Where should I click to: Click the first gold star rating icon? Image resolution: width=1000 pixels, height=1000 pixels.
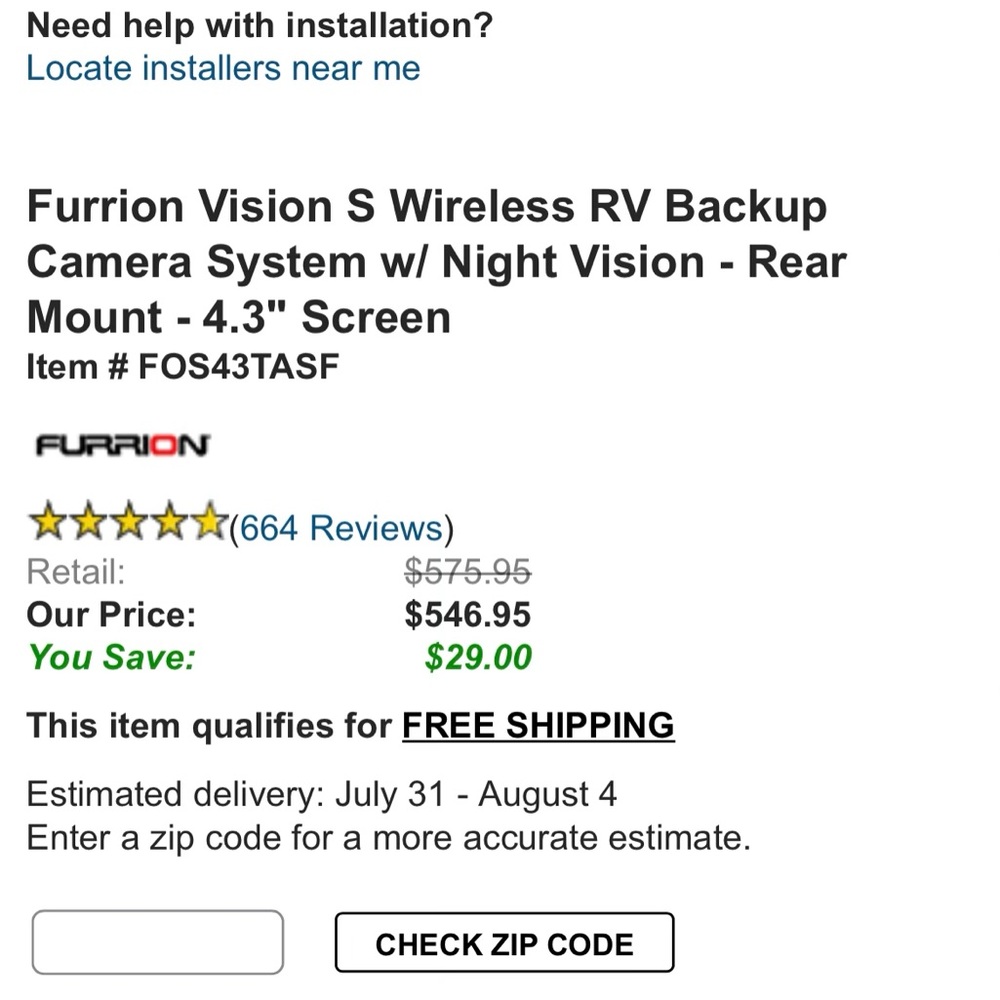tap(48, 521)
